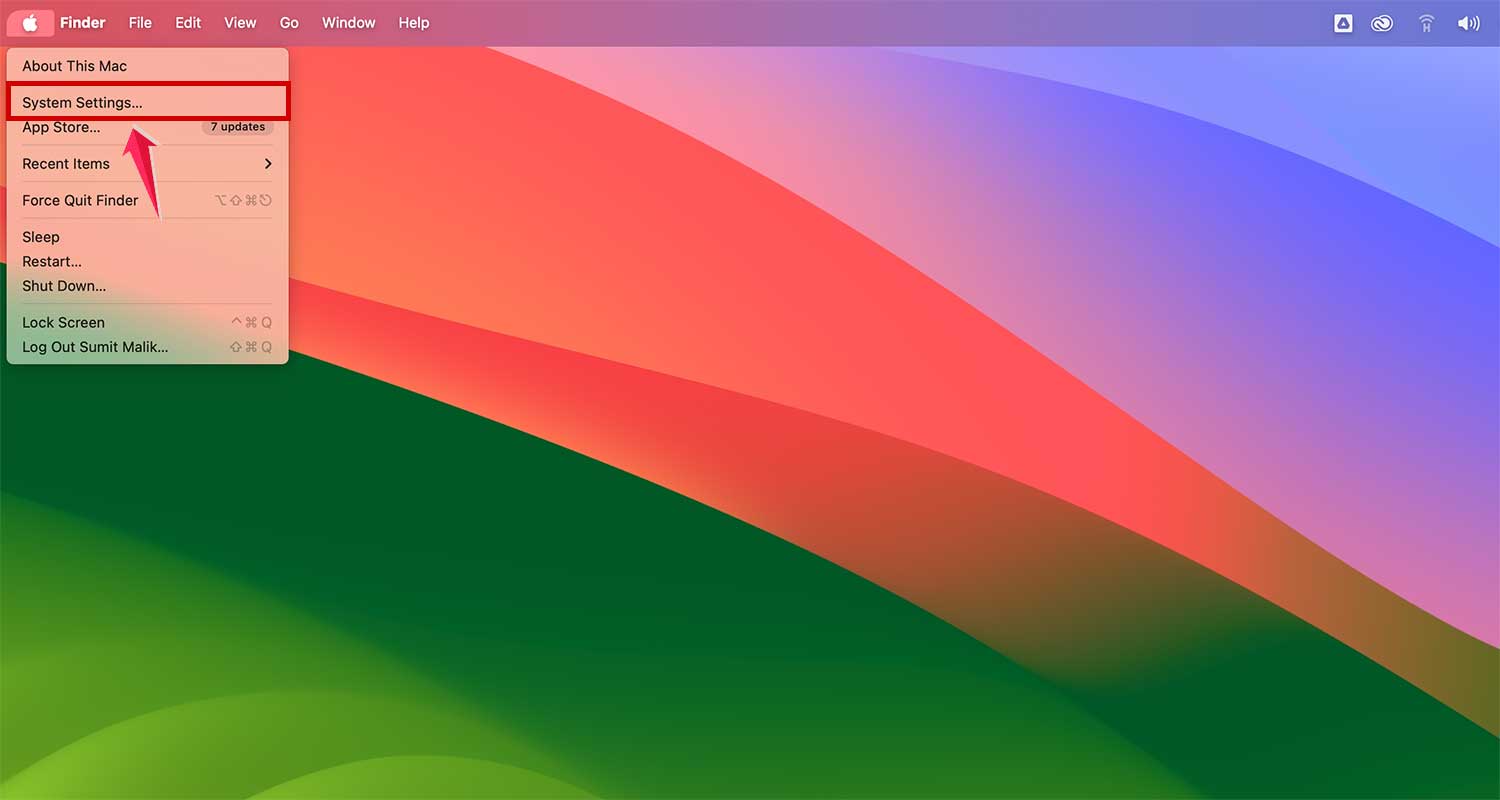
Task: Click the 7 updates badge
Action: (x=237, y=127)
